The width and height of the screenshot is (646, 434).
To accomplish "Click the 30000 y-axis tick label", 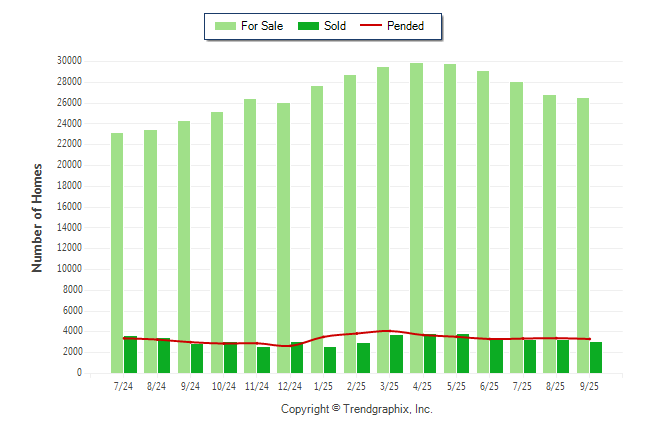I will pos(68,61).
